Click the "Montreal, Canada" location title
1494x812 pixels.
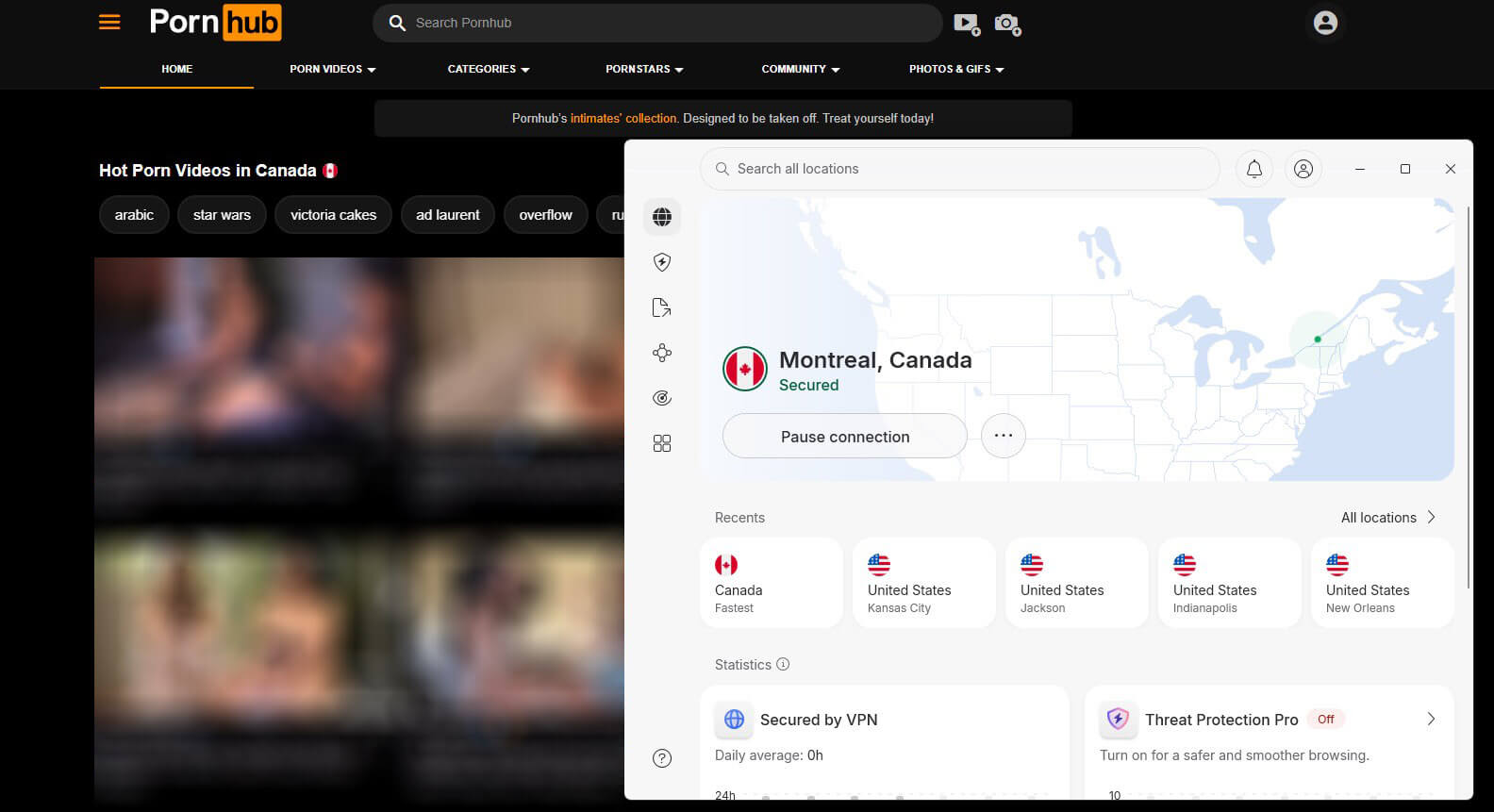tap(875, 359)
